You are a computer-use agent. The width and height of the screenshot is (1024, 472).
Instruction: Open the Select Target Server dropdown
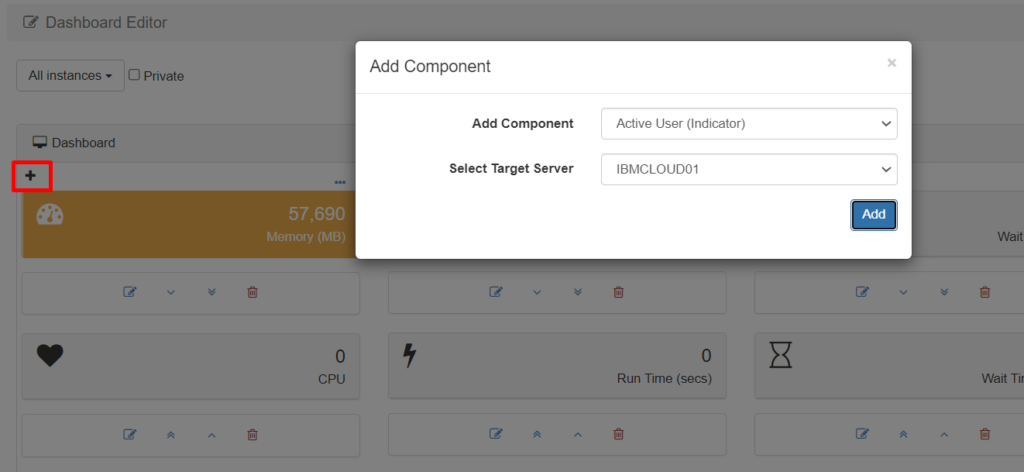749,169
